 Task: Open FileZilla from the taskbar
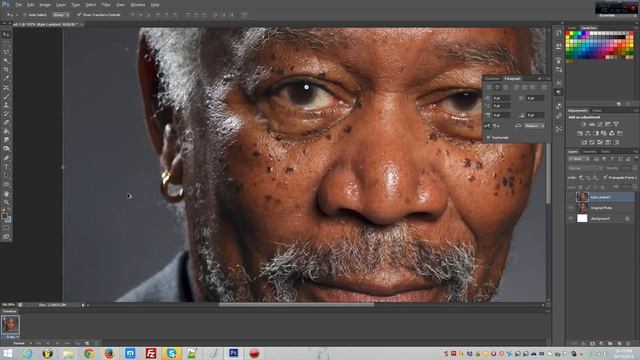click(x=151, y=353)
